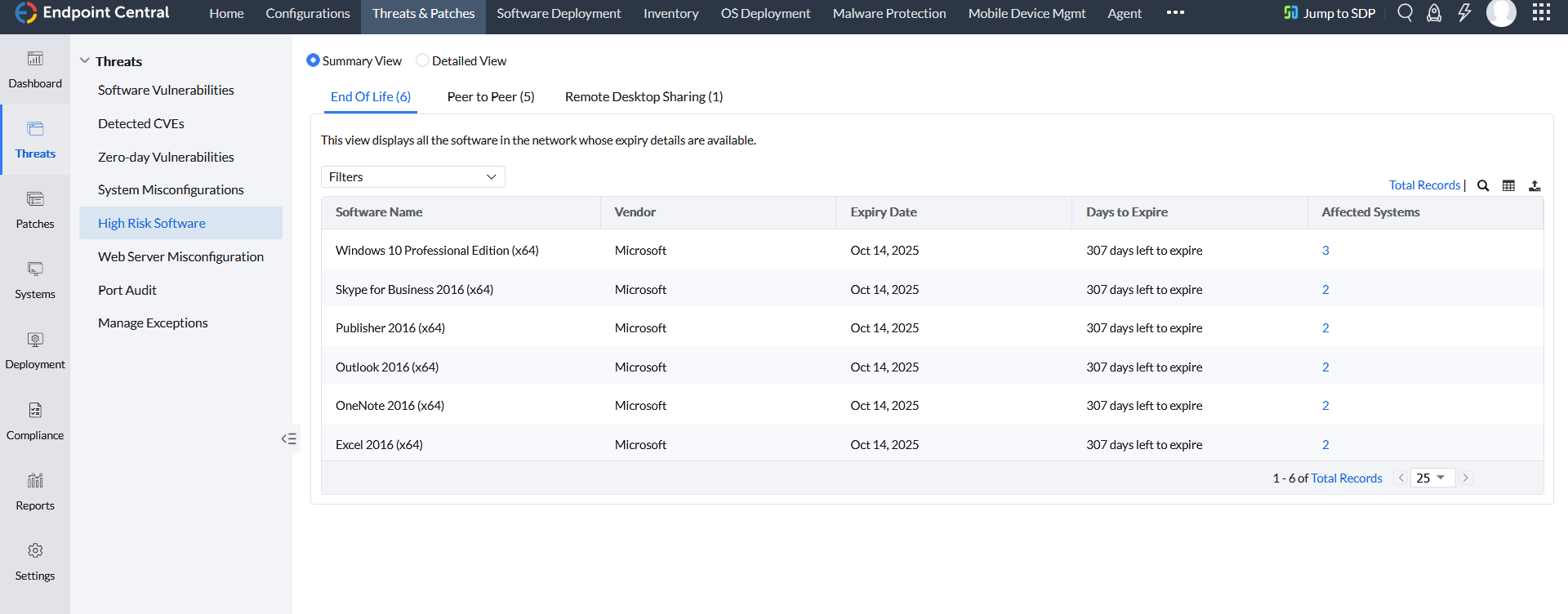Collapse the Threats tree section

click(x=85, y=61)
